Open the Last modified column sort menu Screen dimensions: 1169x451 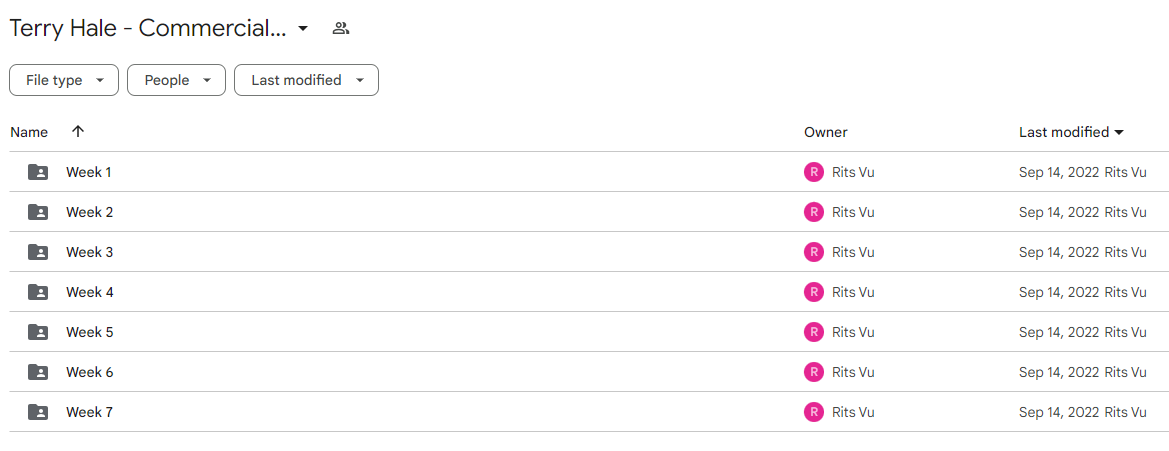(1071, 133)
